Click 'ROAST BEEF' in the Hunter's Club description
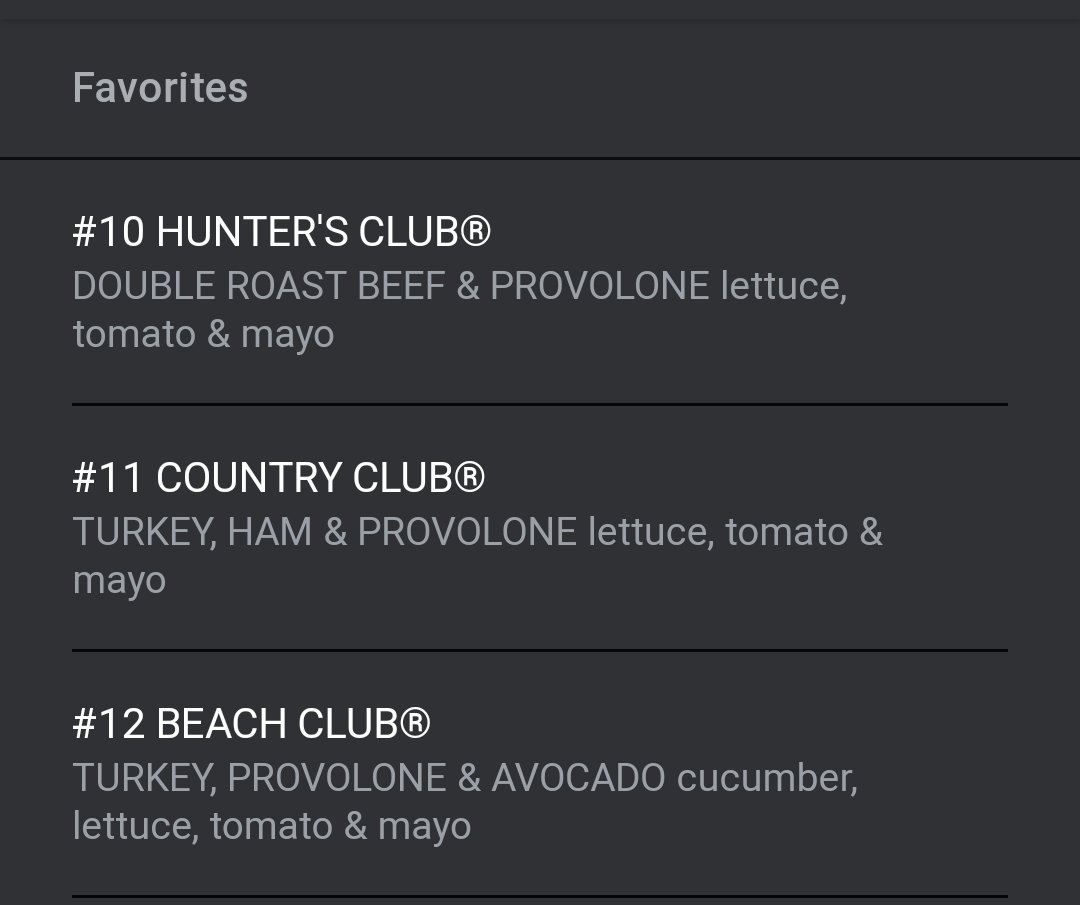Image resolution: width=1080 pixels, height=905 pixels. (x=336, y=286)
